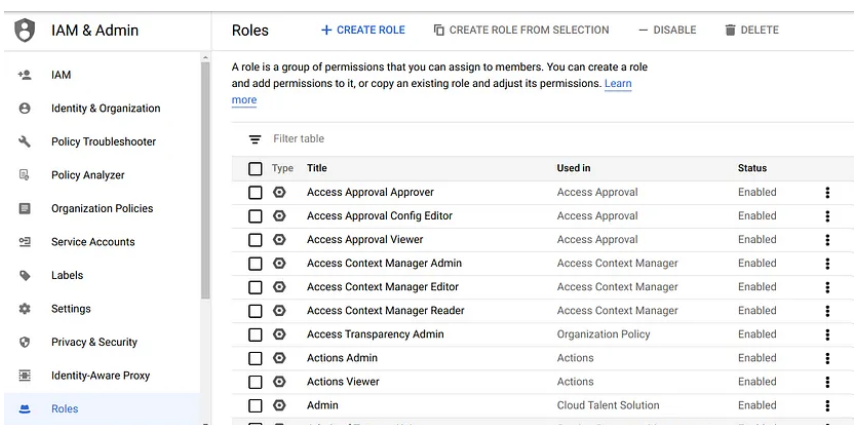Open the more actions menu for Access Approval Viewer
The image size is (861, 425).
tap(827, 240)
